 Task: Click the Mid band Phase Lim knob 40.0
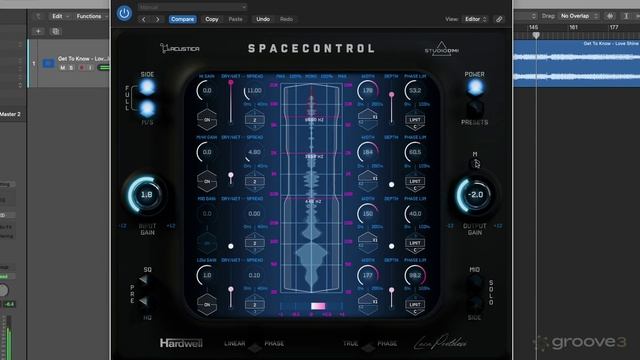tap(415, 213)
